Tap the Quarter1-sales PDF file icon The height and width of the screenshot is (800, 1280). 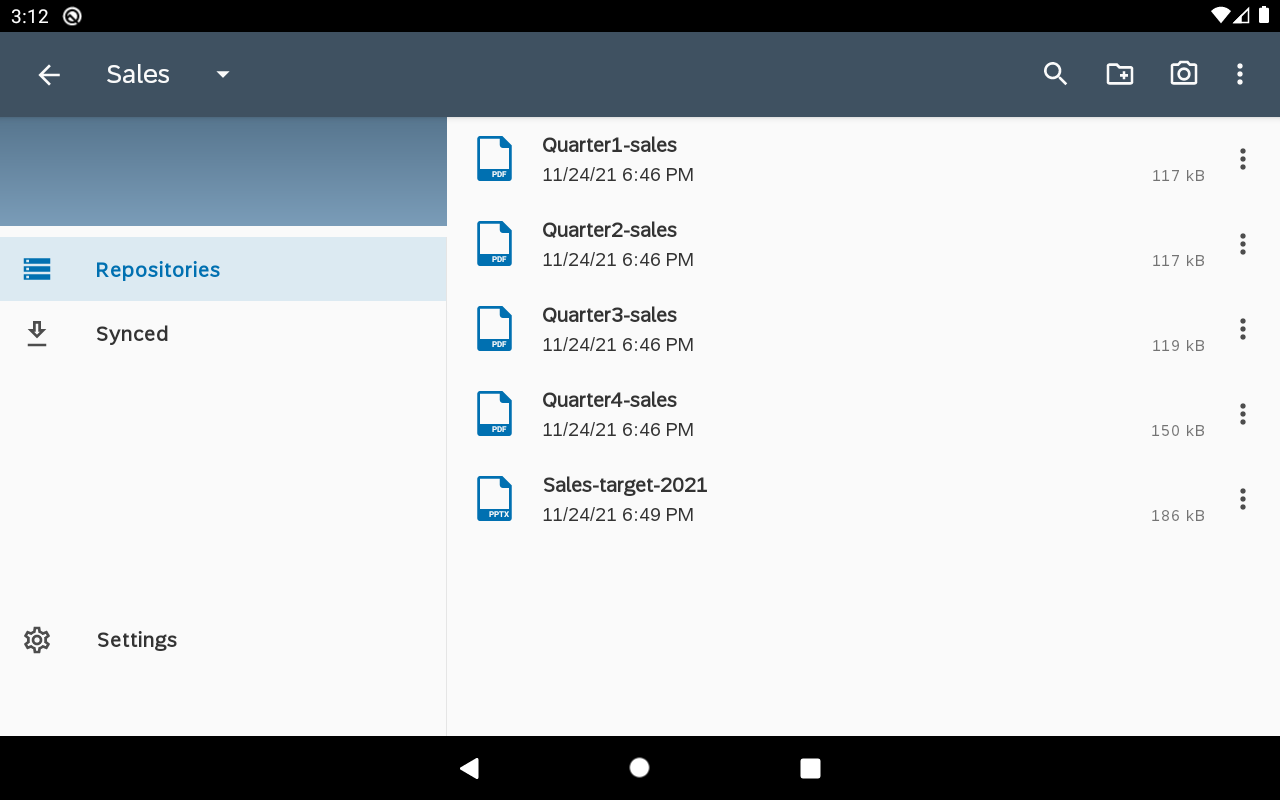coord(494,159)
